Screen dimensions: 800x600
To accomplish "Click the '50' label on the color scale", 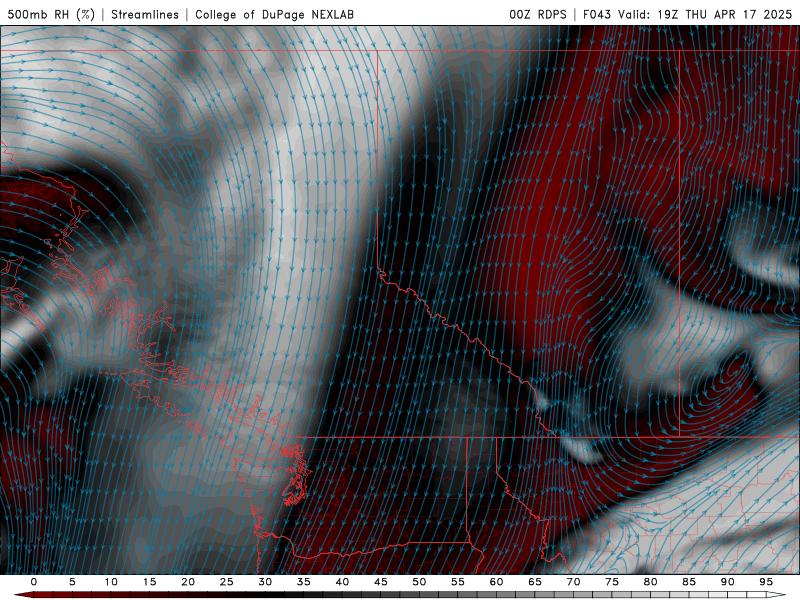I will pyautogui.click(x=419, y=582).
